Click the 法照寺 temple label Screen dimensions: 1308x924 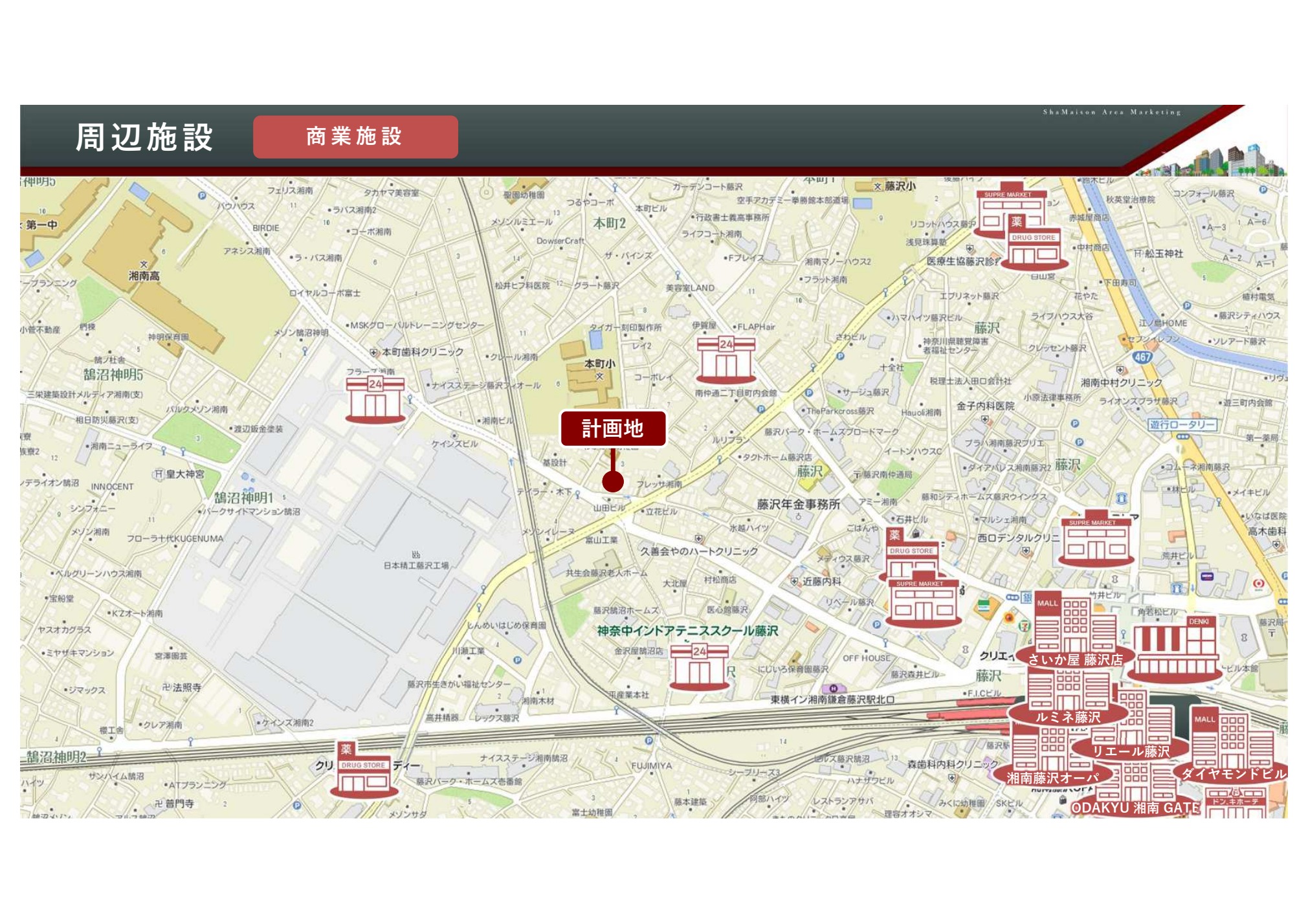(x=186, y=687)
